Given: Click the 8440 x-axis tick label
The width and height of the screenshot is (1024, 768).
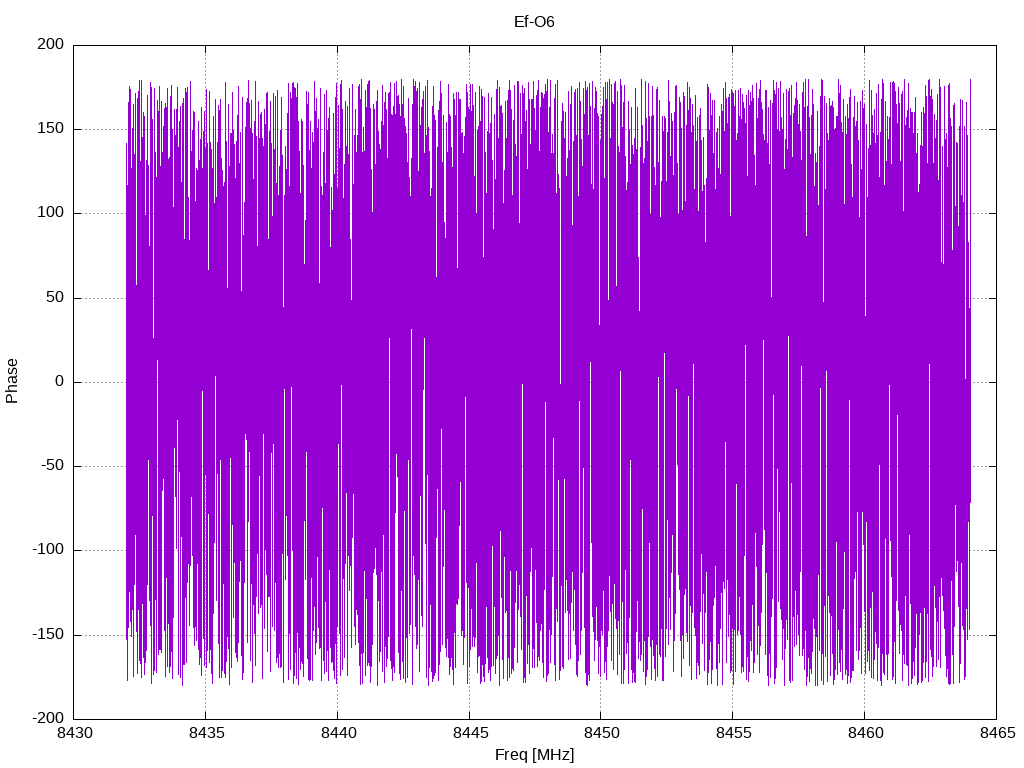Looking at the screenshot, I should point(338,733).
